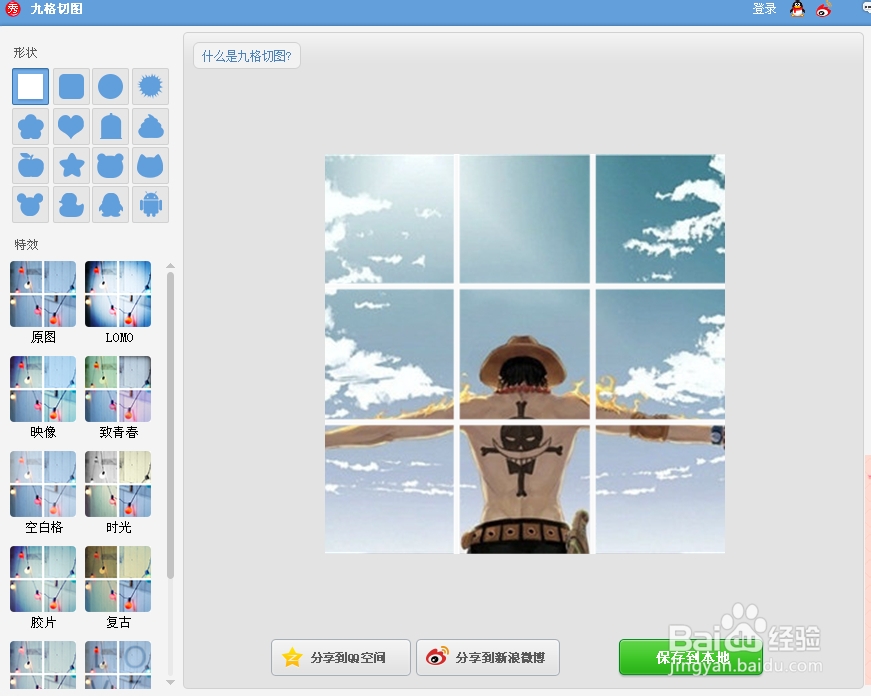Image resolution: width=871 pixels, height=696 pixels.
Task: Select the swirl pile shape
Action: point(151,127)
